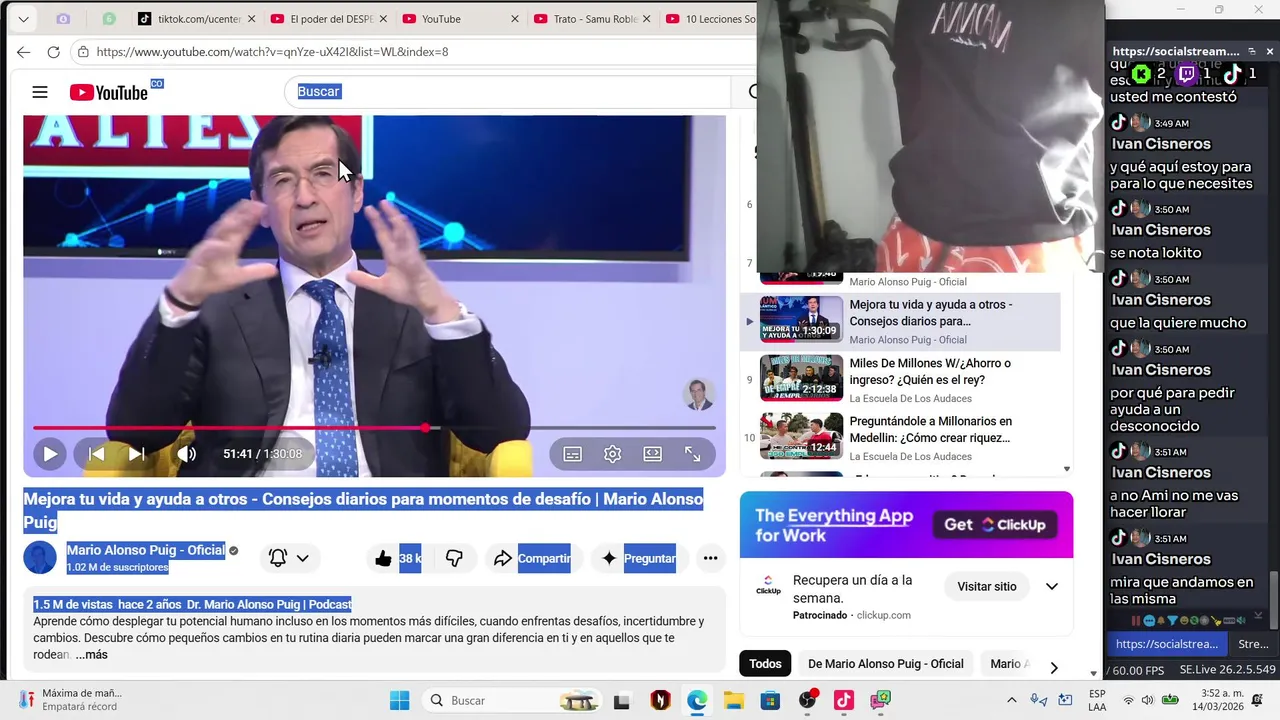This screenshot has width=1280, height=720.
Task: Open Mario Alonso Puig channel avatar
Action: (40, 558)
